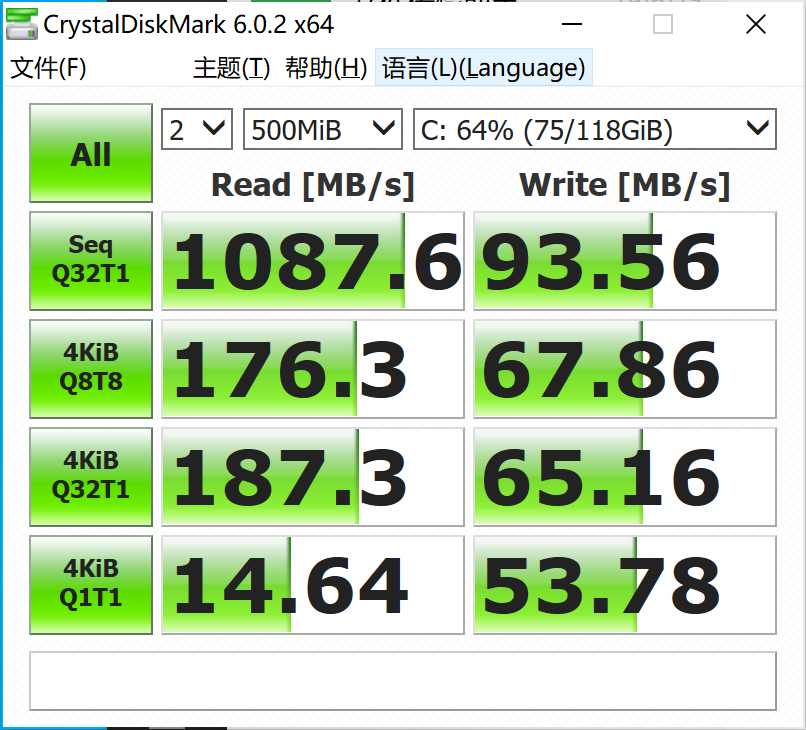806x730 pixels.
Task: Run all benchmarks with the All button
Action: [x=91, y=153]
